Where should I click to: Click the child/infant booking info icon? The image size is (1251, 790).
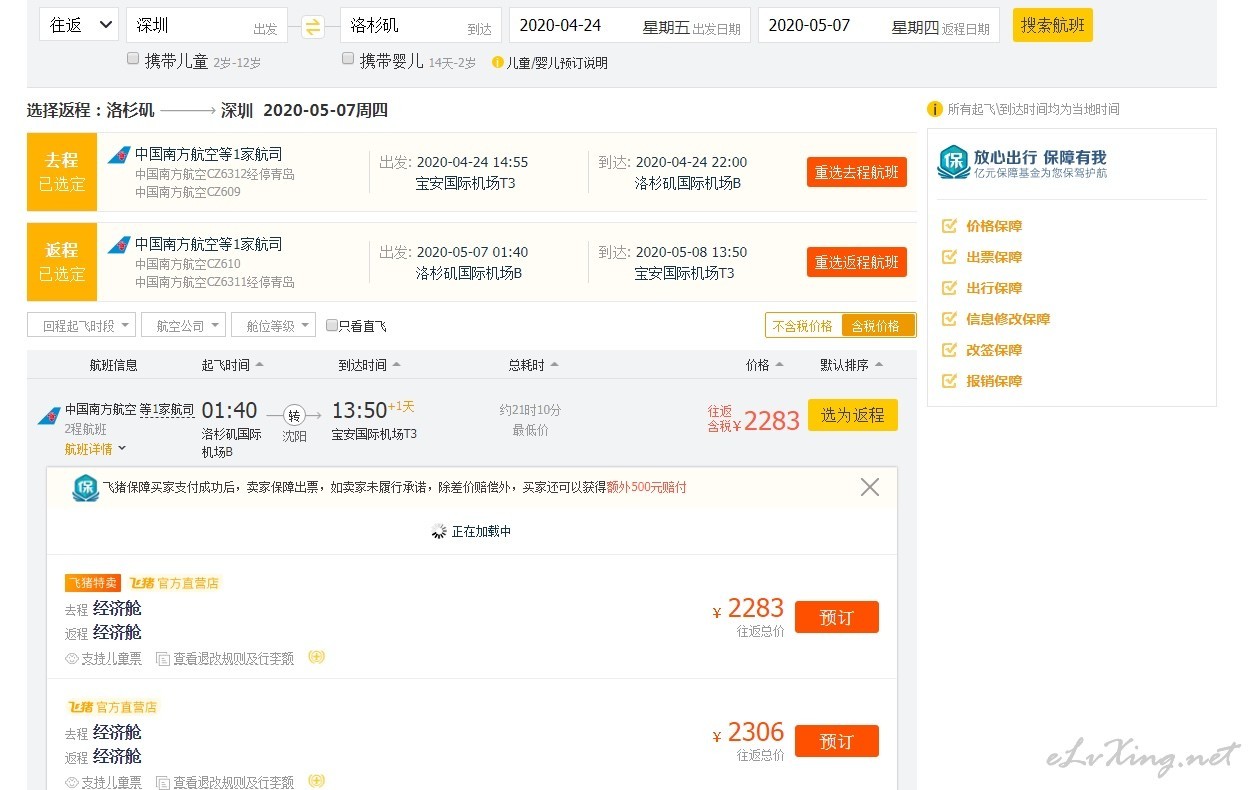(498, 62)
